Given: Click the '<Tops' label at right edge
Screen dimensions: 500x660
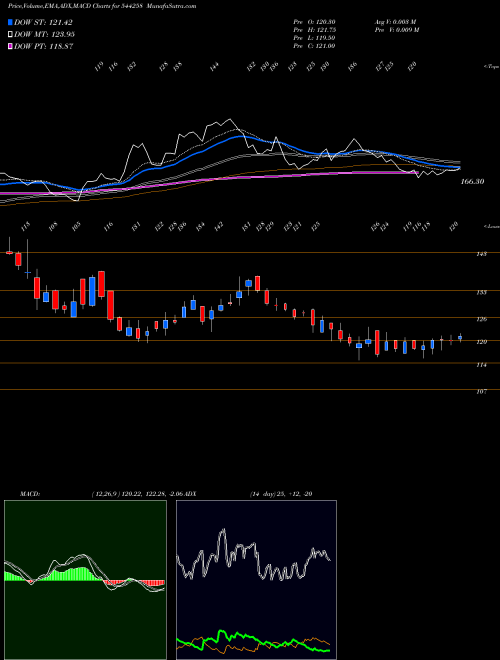Looking at the screenshot, I should (x=491, y=67).
